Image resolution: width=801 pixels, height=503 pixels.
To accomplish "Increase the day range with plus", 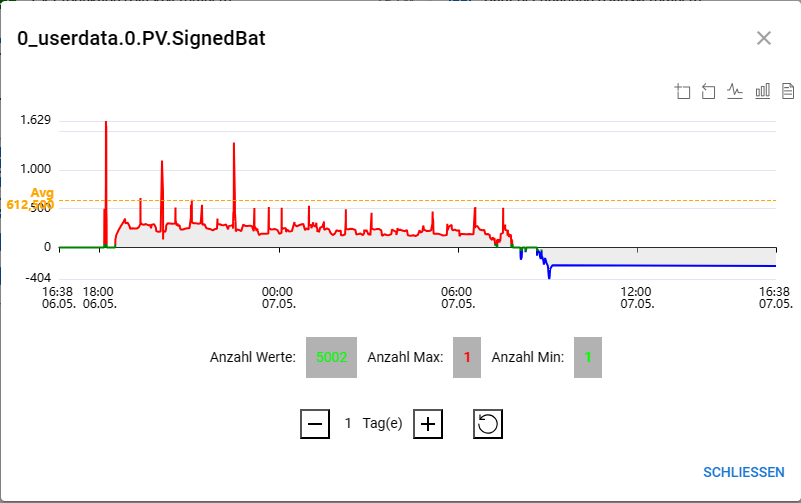I will (428, 424).
